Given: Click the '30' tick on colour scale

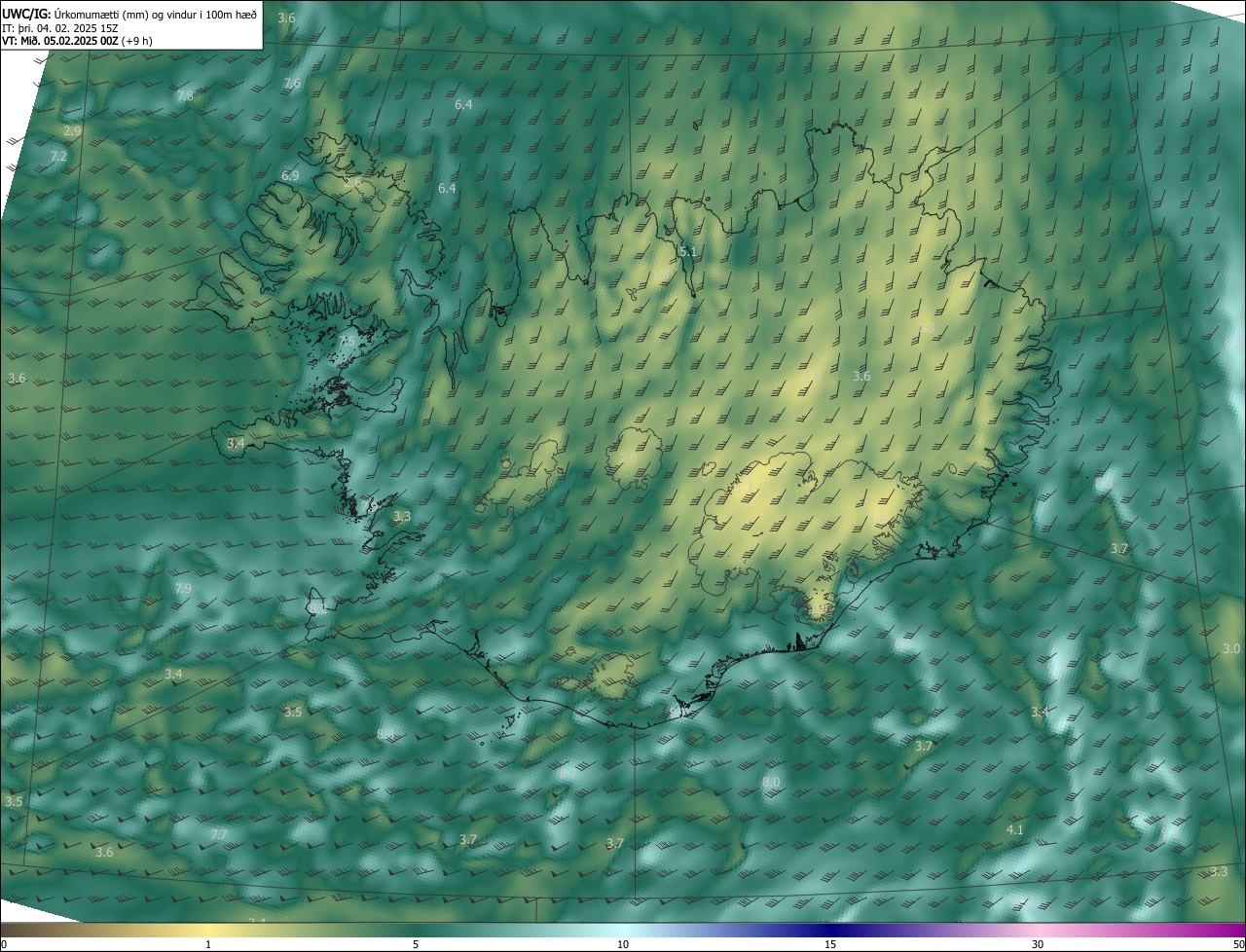Looking at the screenshot, I should [x=1038, y=944].
